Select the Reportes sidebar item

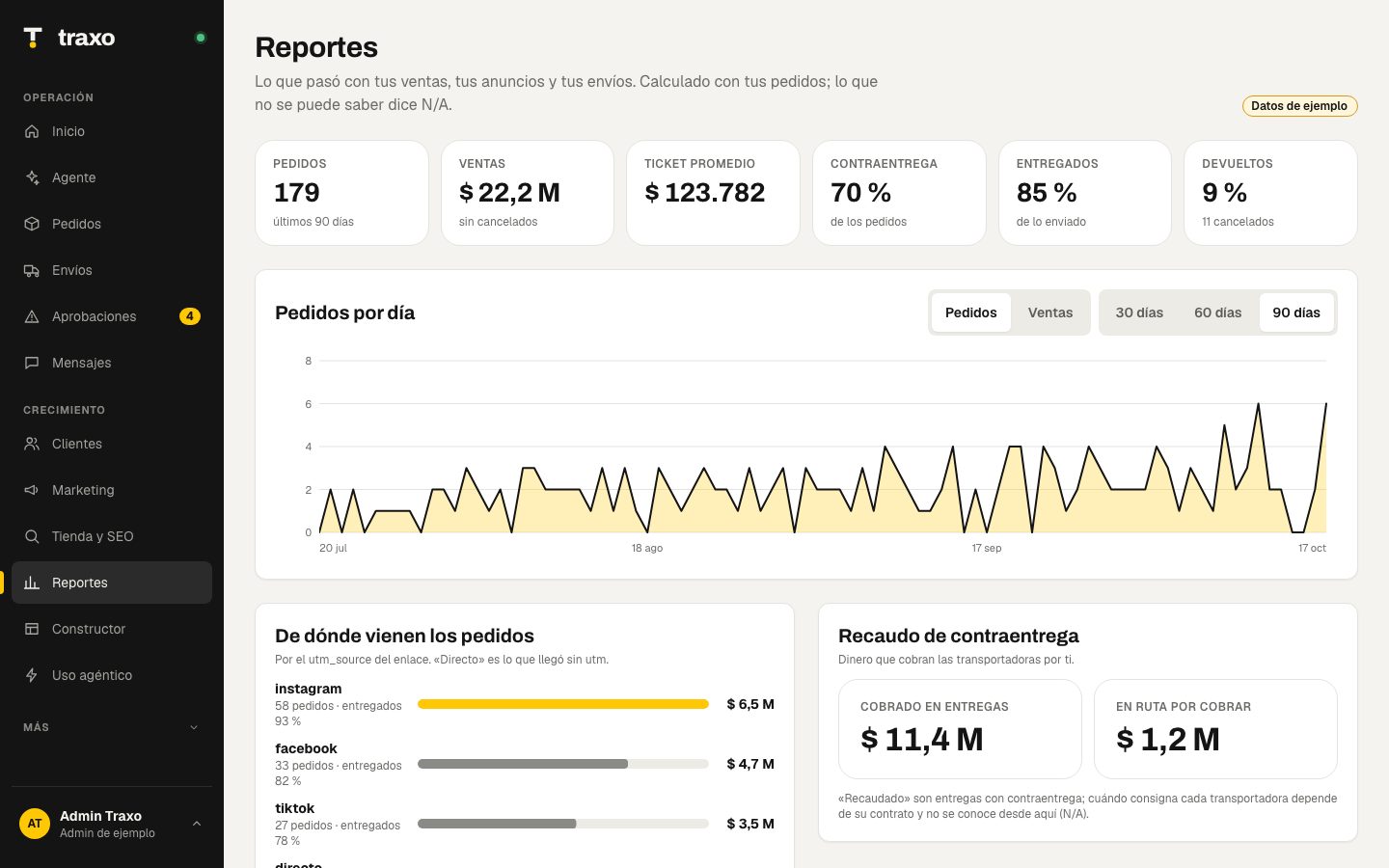coord(112,583)
